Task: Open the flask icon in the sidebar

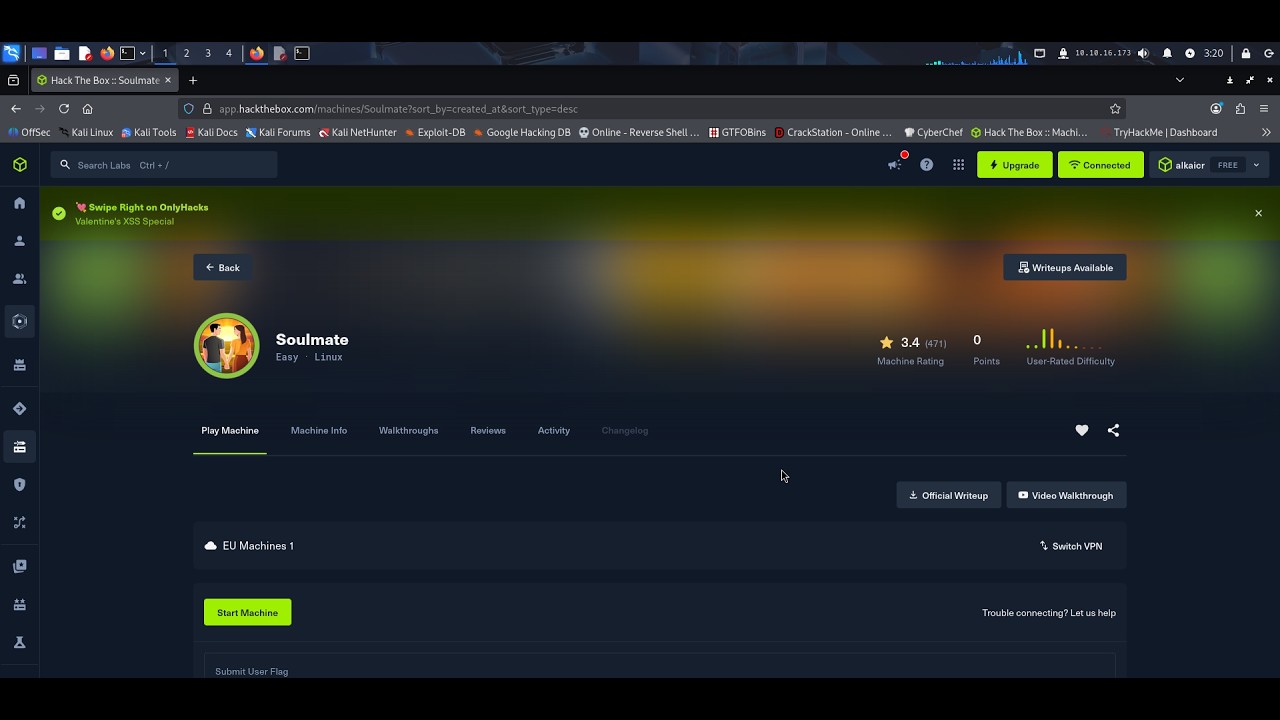Action: pyautogui.click(x=19, y=642)
